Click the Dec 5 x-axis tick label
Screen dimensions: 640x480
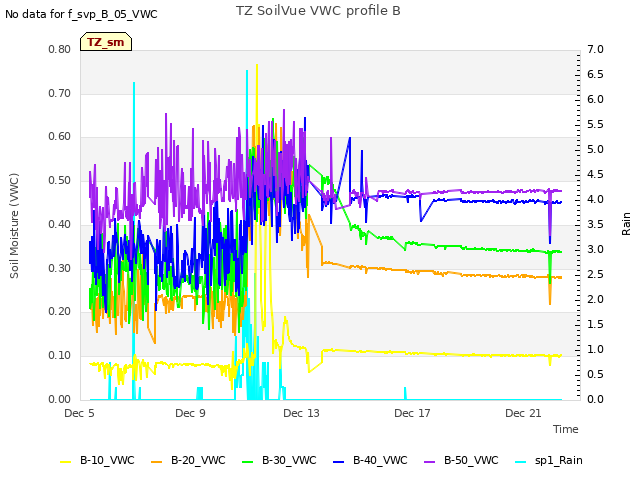click(x=79, y=413)
